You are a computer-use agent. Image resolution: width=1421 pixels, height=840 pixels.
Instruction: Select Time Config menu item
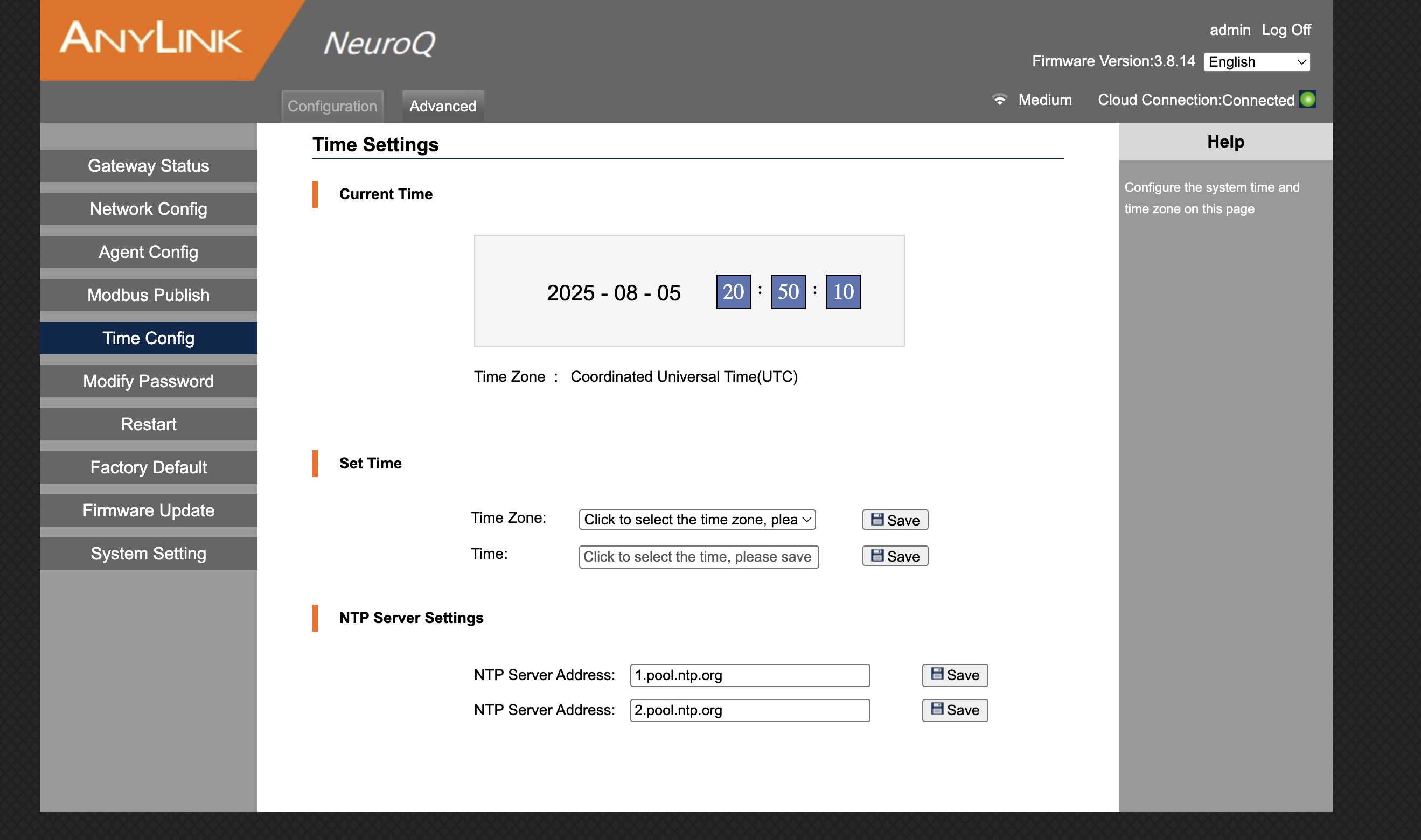[x=148, y=338]
